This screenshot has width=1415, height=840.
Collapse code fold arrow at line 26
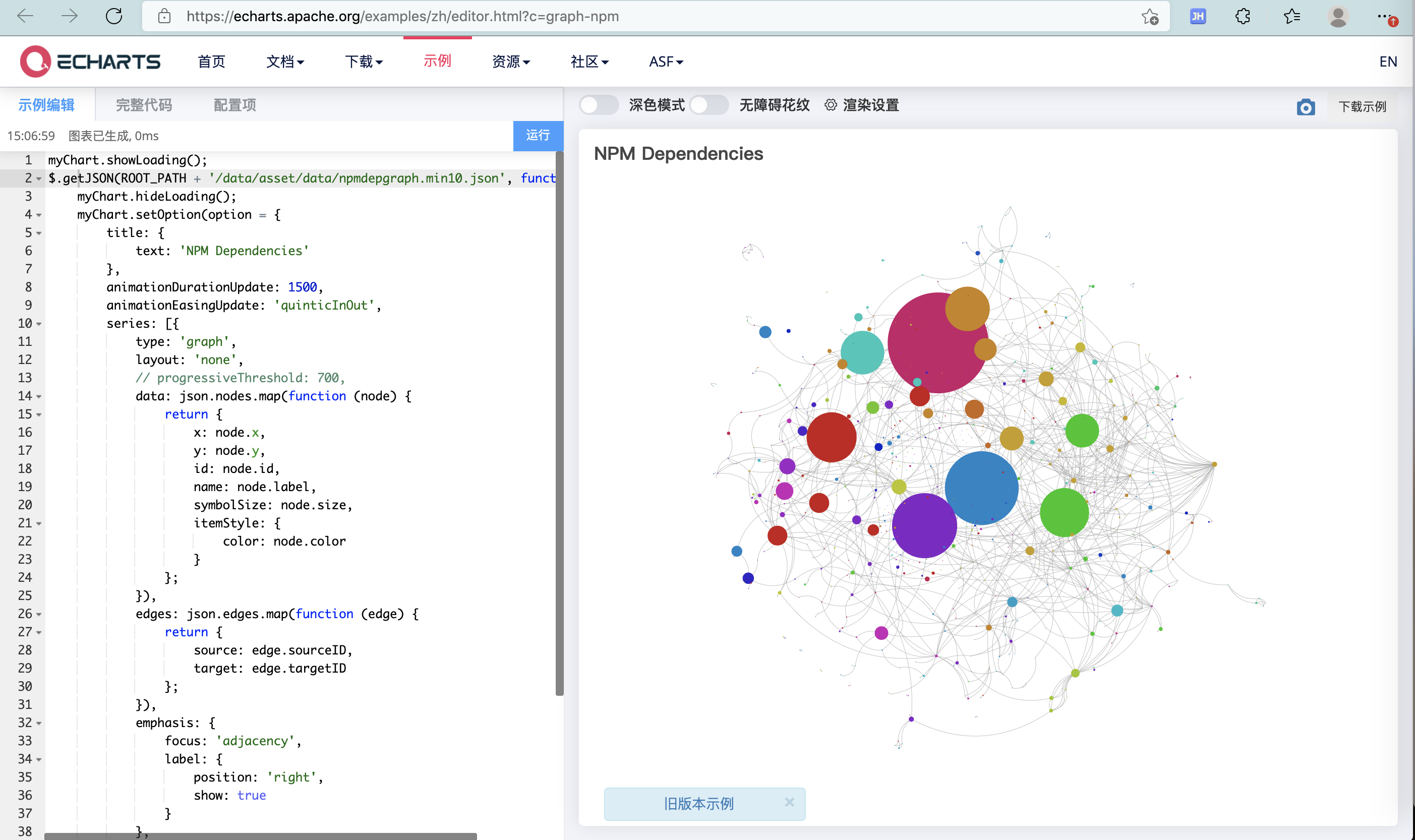39,614
